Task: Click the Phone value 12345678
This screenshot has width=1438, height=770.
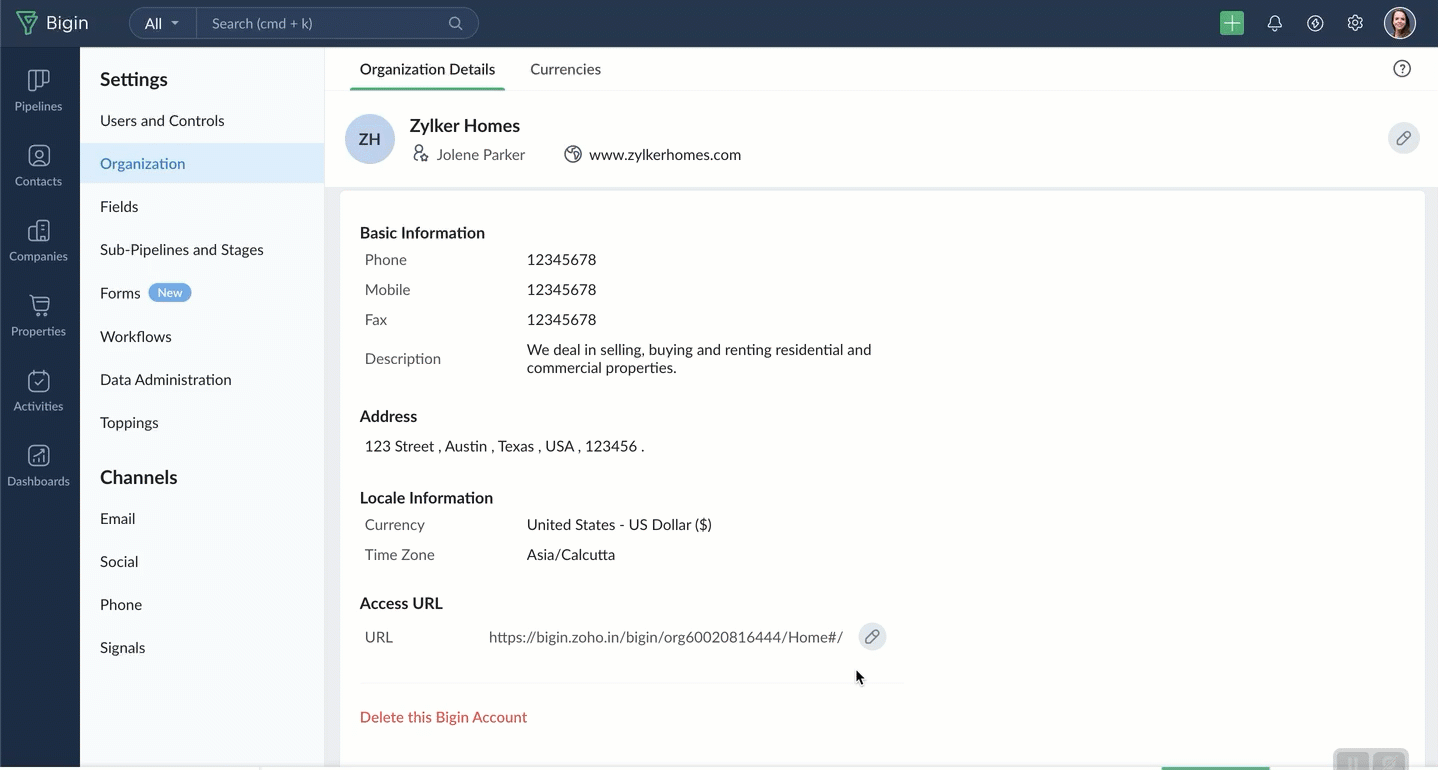Action: pos(562,259)
